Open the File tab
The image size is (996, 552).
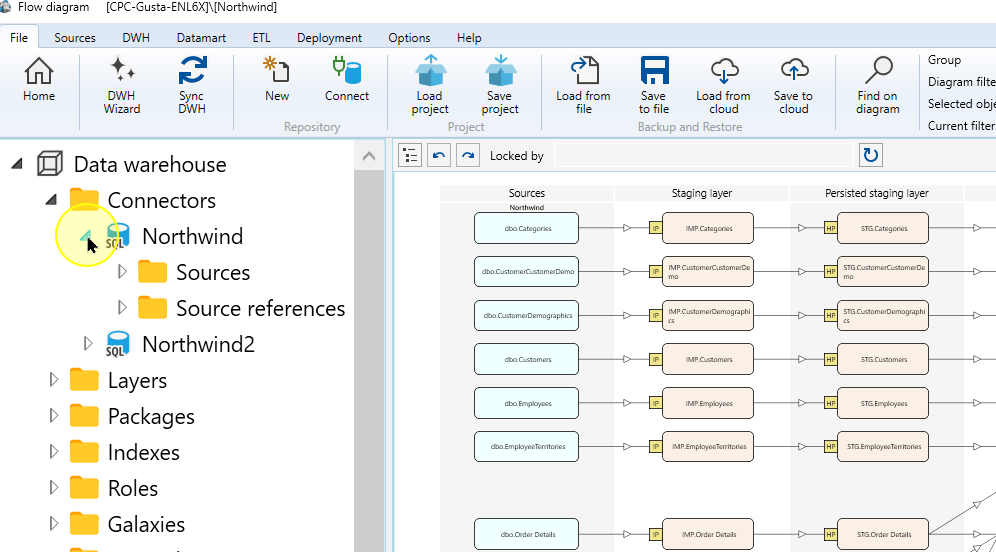pos(19,37)
